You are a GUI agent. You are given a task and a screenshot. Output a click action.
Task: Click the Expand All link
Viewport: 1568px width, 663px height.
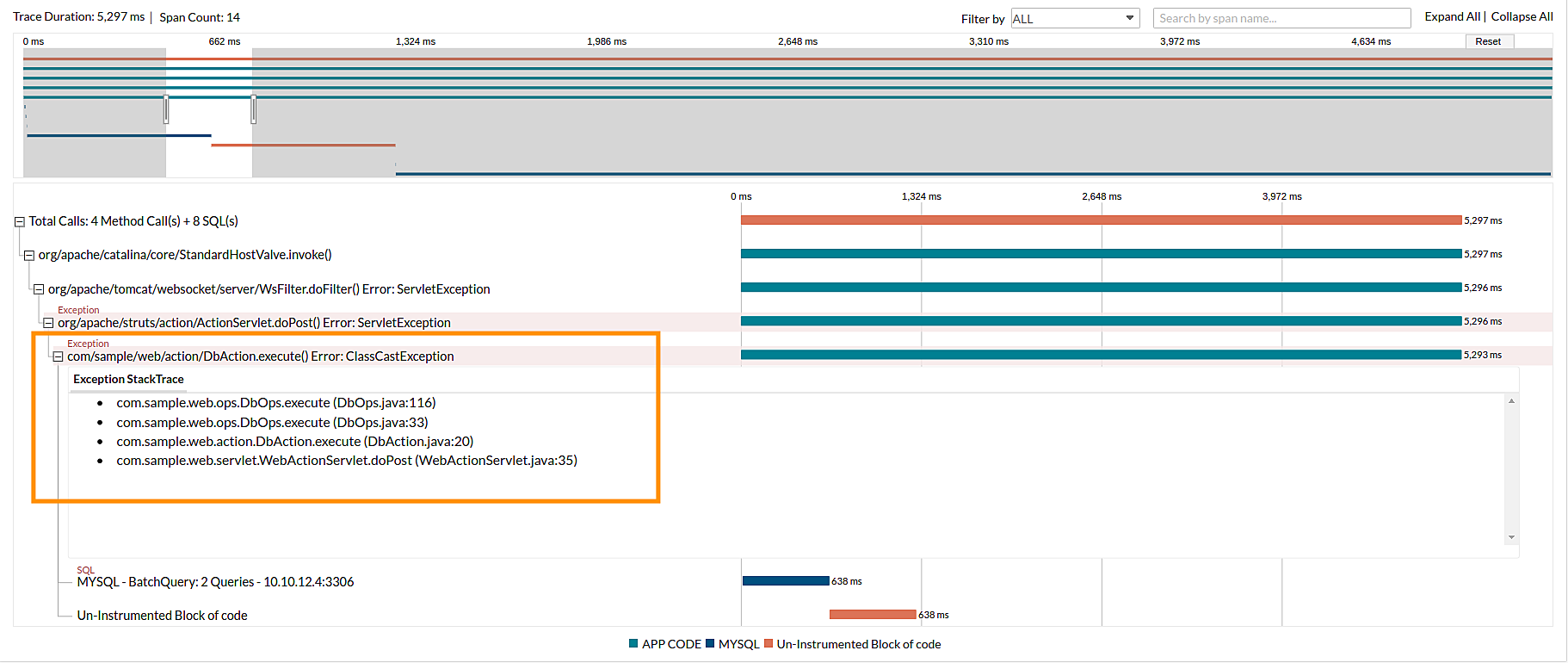click(x=1452, y=17)
